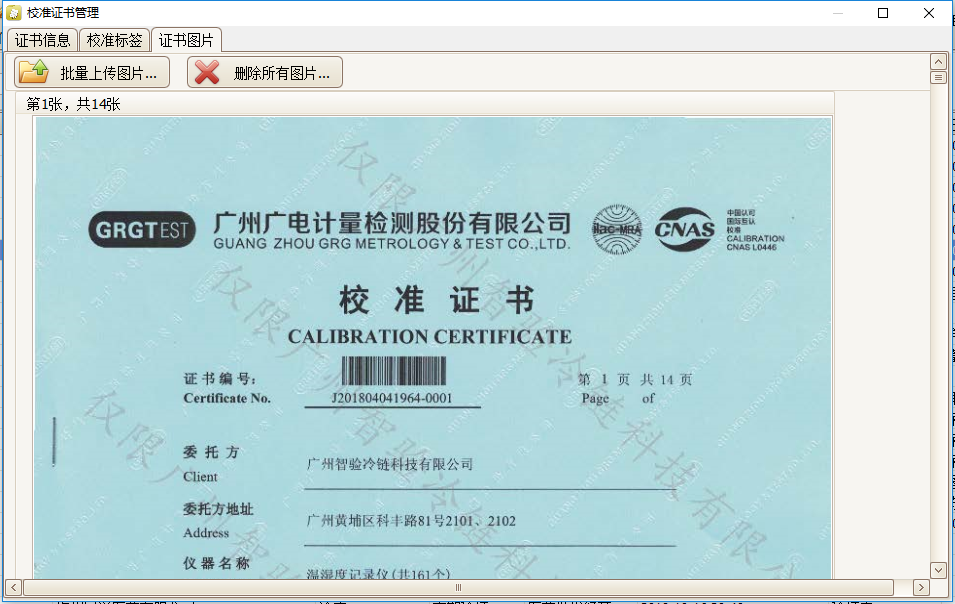Click the 删除所有图片 delete button
Viewport: 955px width, 604px height.
[x=265, y=72]
